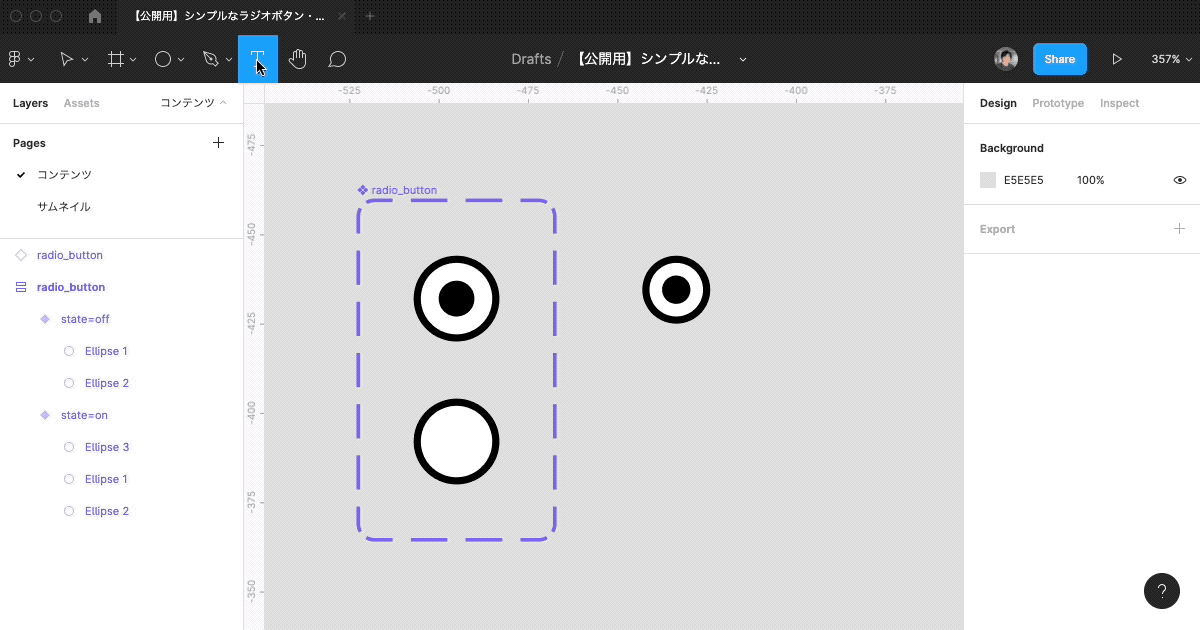Viewport: 1200px width, 630px height.
Task: Expand the file name dropdown in the toolbar
Action: coord(742,60)
